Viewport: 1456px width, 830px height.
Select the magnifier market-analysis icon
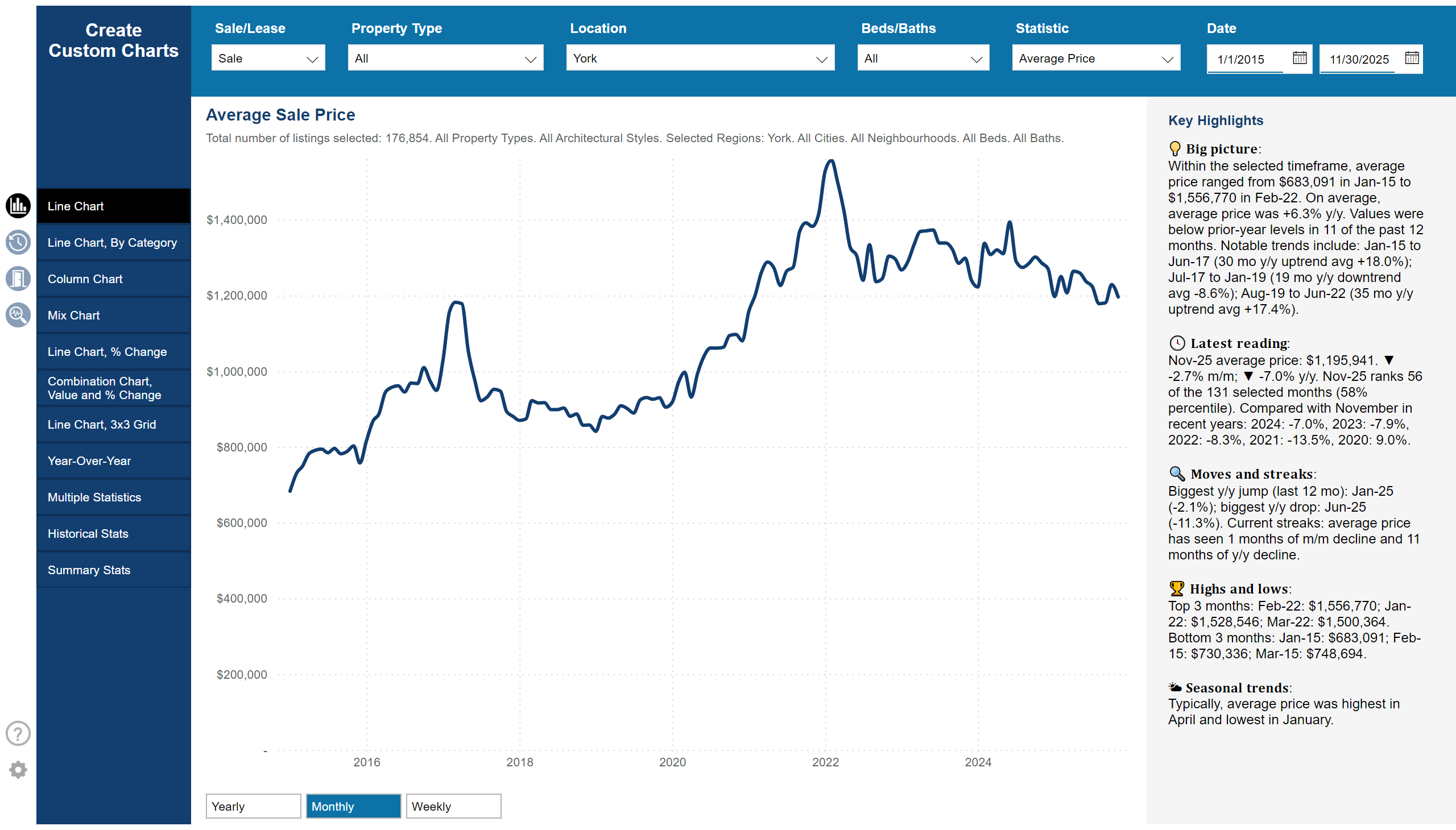[18, 315]
